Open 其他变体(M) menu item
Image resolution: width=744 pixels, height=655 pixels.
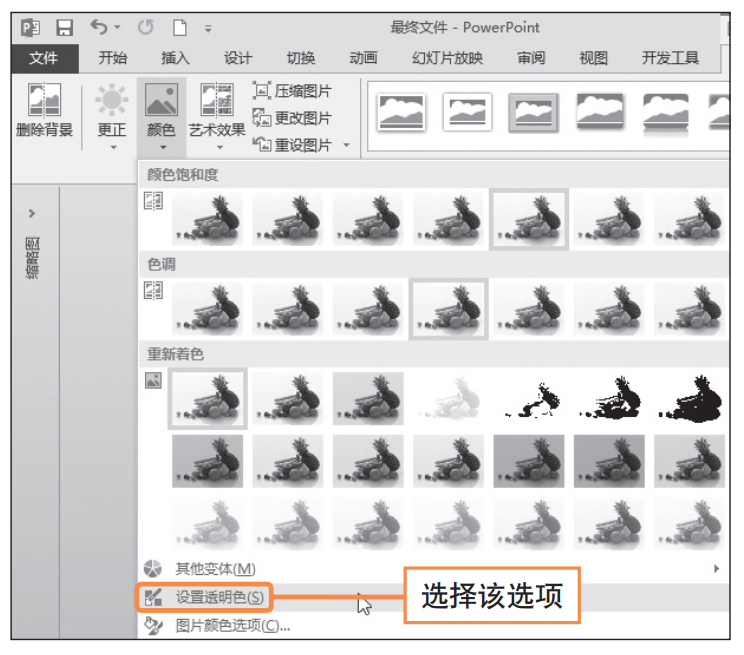(x=434, y=568)
